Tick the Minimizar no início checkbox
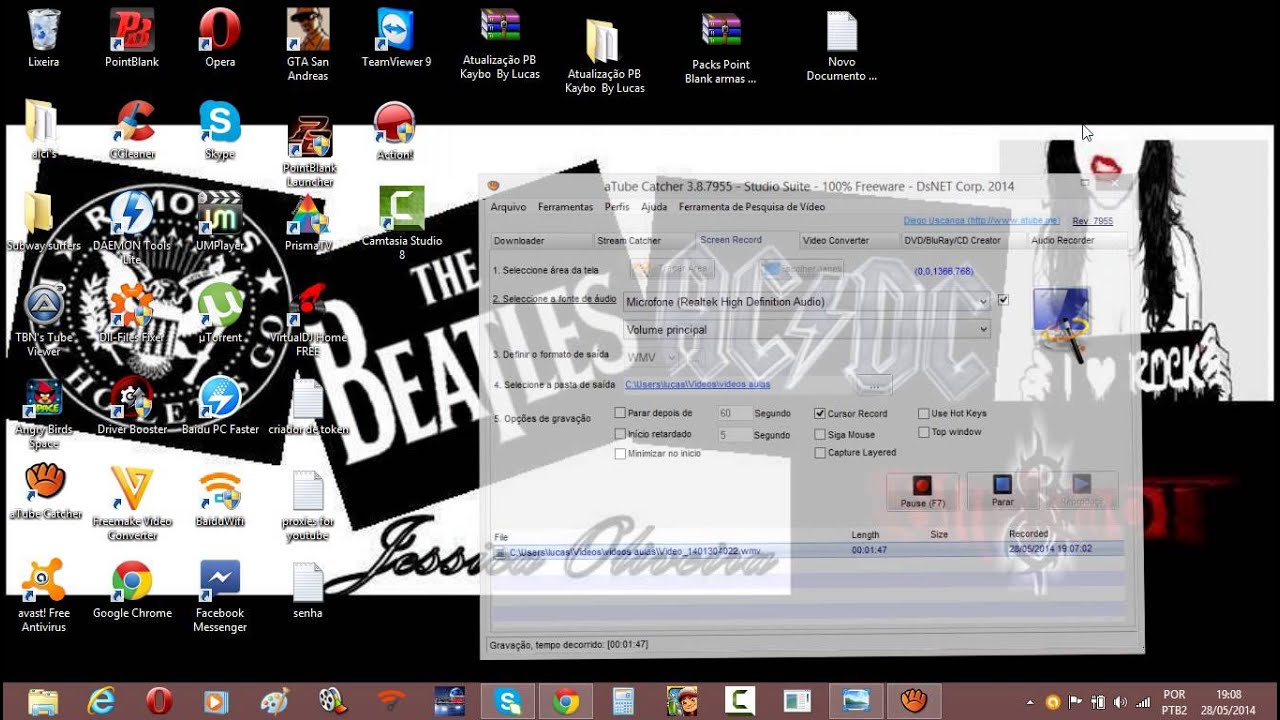 620,453
